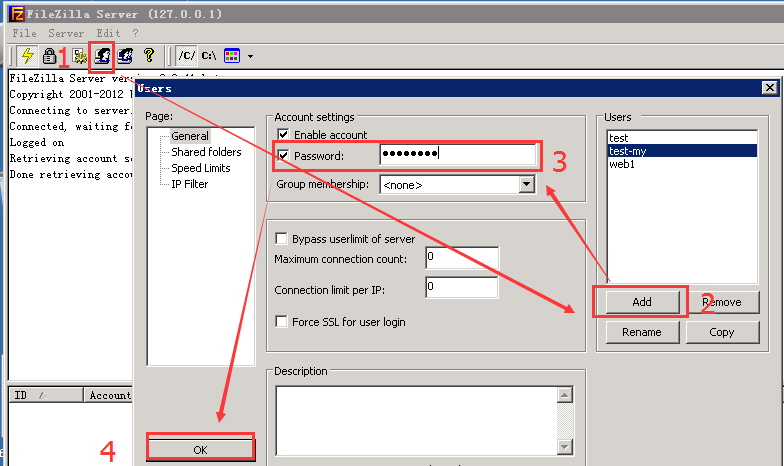Click the lightning bolt connect icon
The height and width of the screenshot is (466, 784).
pyautogui.click(x=27, y=56)
